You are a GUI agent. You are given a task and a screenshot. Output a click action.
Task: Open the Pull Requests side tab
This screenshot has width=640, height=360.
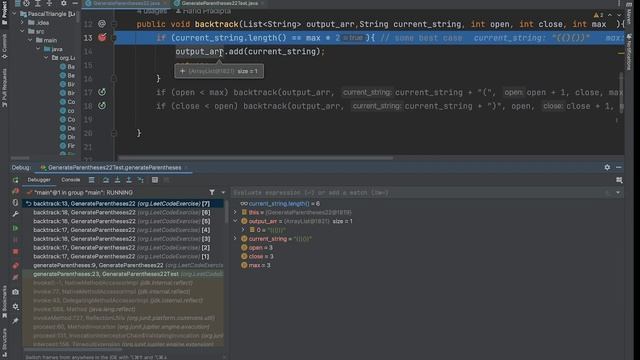point(4,88)
